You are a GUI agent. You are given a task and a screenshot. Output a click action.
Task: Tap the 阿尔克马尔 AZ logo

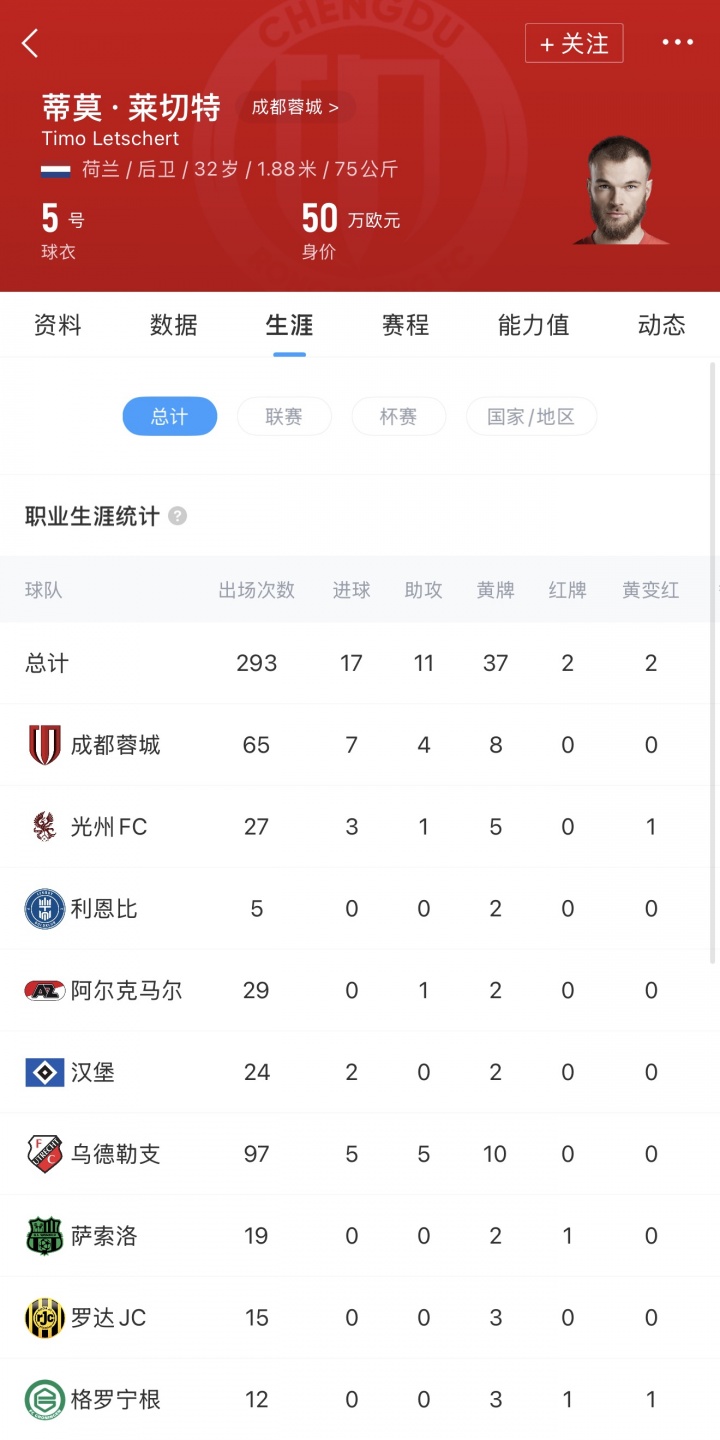point(45,991)
